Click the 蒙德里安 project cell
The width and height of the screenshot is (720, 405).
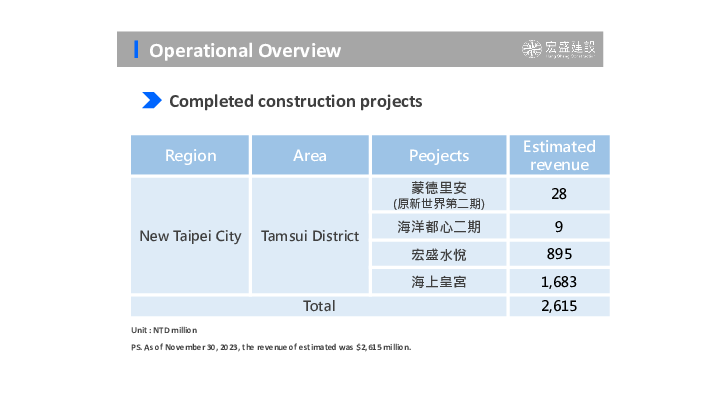tap(439, 194)
